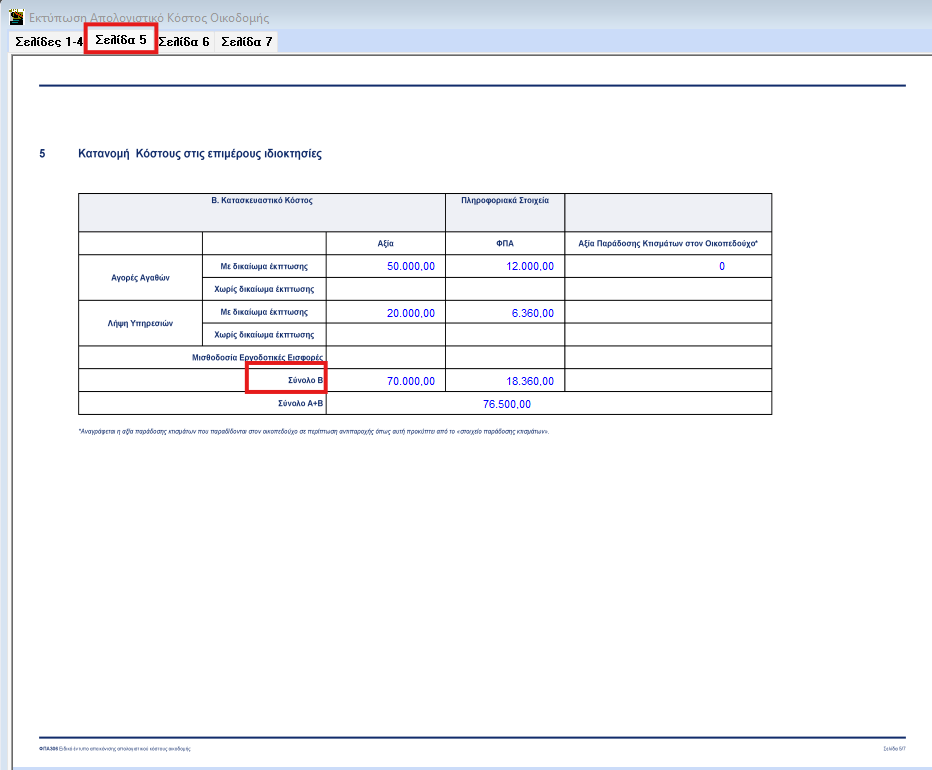Click the 70.000,00 total value
The image size is (932, 770).
point(411,381)
